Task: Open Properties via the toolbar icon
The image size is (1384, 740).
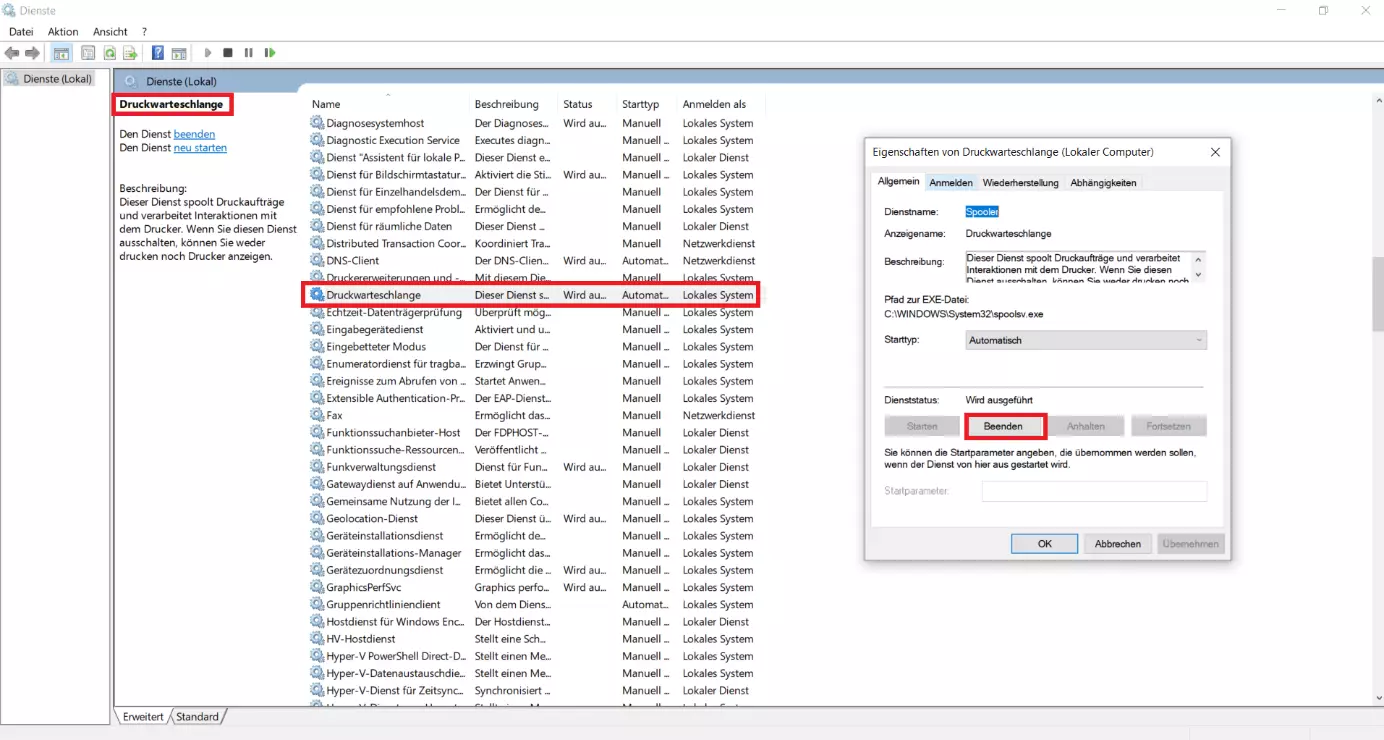Action: coord(88,53)
